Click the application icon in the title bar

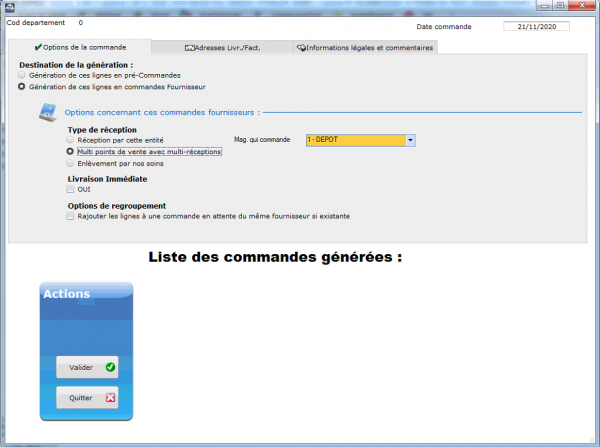pos(10,7)
